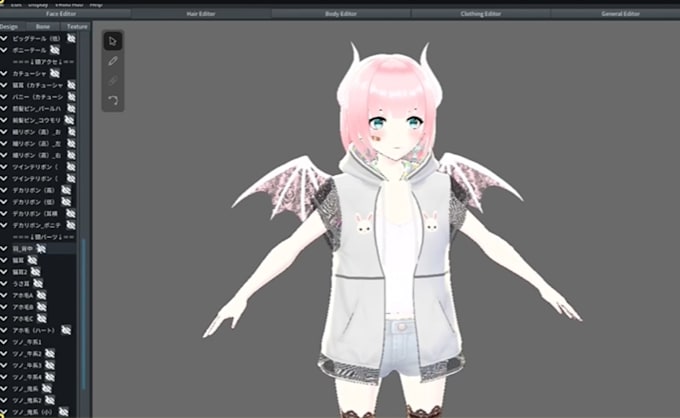680x418 pixels.
Task: Select the うさ耳 row label
Action: point(21,284)
